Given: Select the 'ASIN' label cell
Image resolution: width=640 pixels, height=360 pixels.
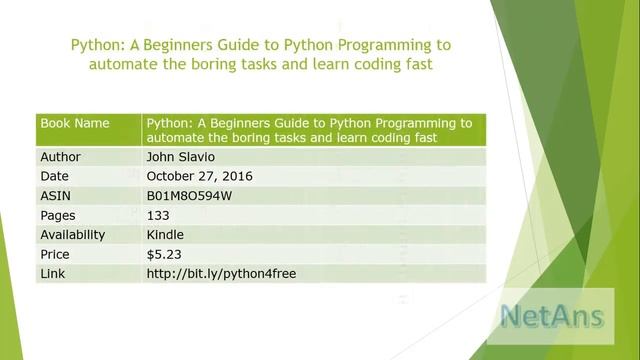Looking at the screenshot, I should click(89, 196).
